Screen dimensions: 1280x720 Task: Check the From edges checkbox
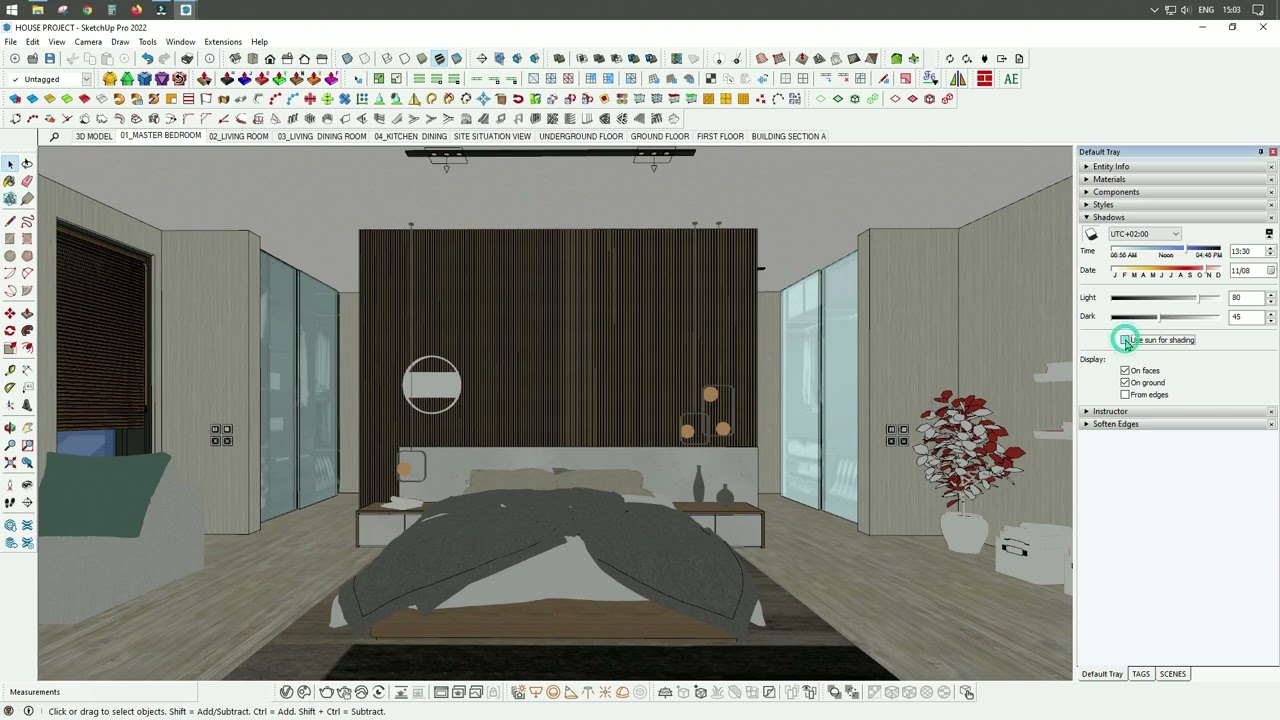click(x=1125, y=395)
